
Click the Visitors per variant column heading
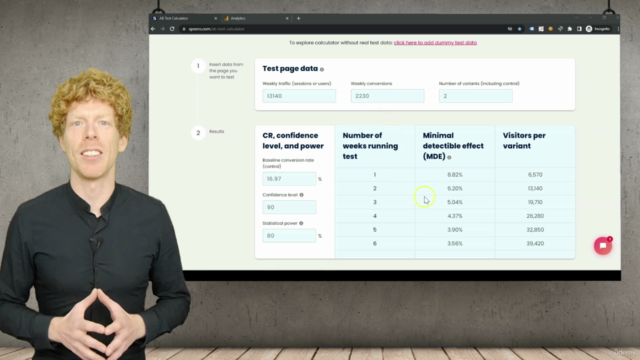(524, 141)
